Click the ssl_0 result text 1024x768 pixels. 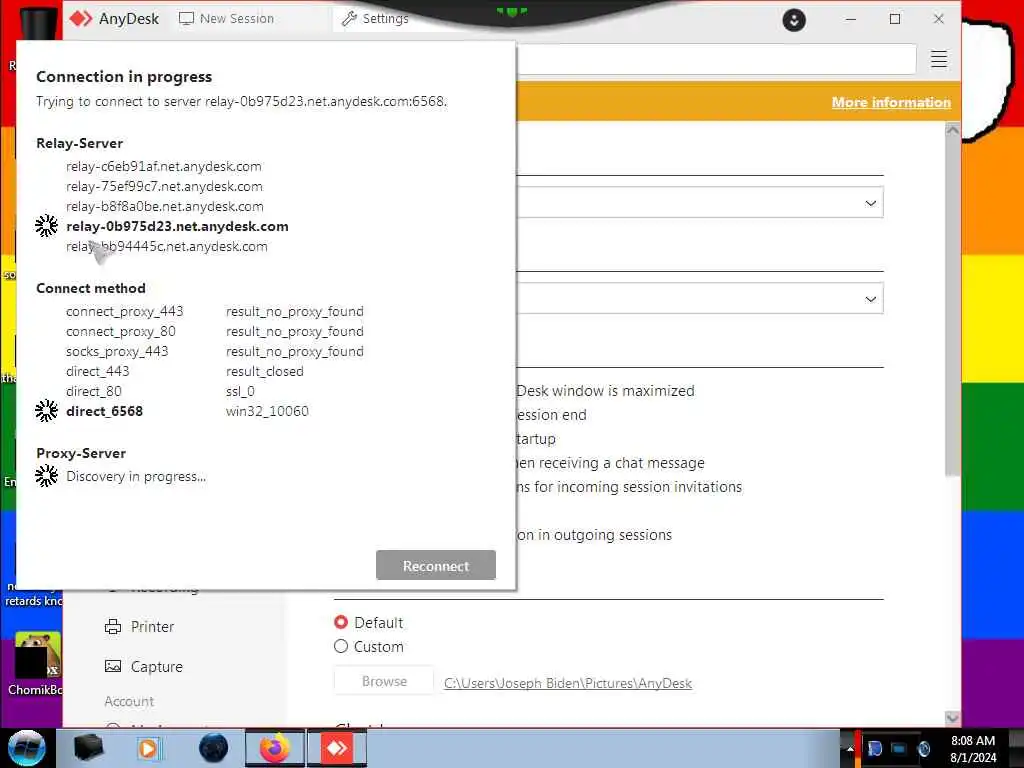240,391
